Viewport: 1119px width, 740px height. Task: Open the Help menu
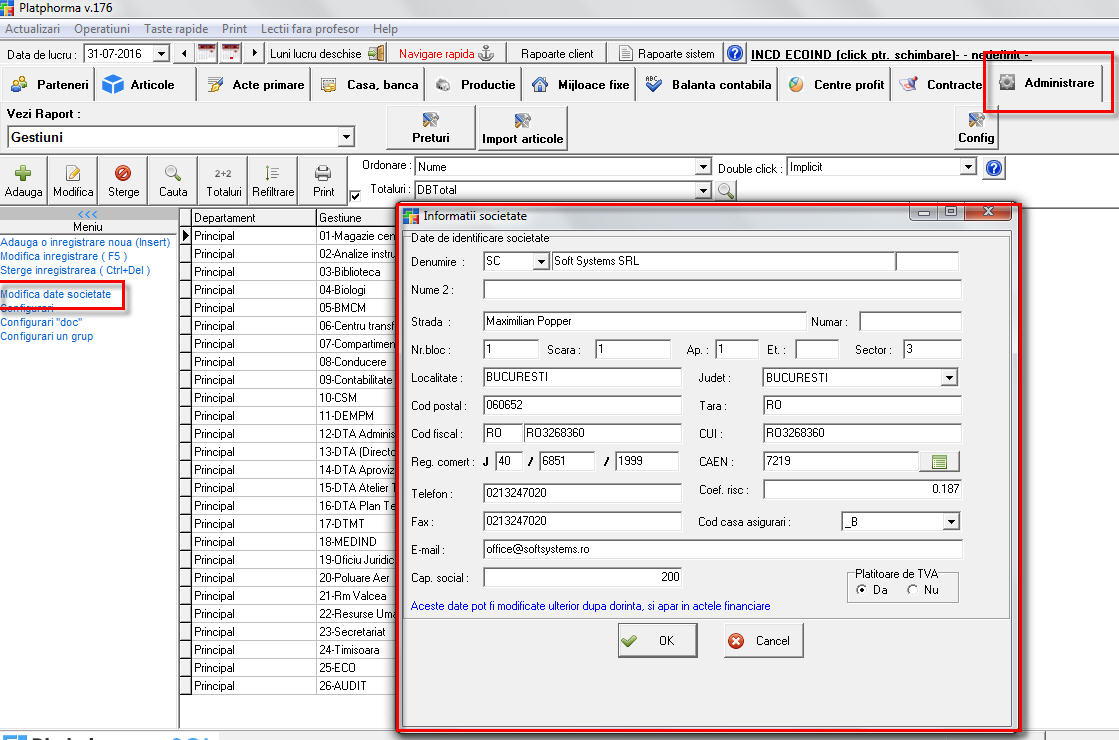(385, 29)
